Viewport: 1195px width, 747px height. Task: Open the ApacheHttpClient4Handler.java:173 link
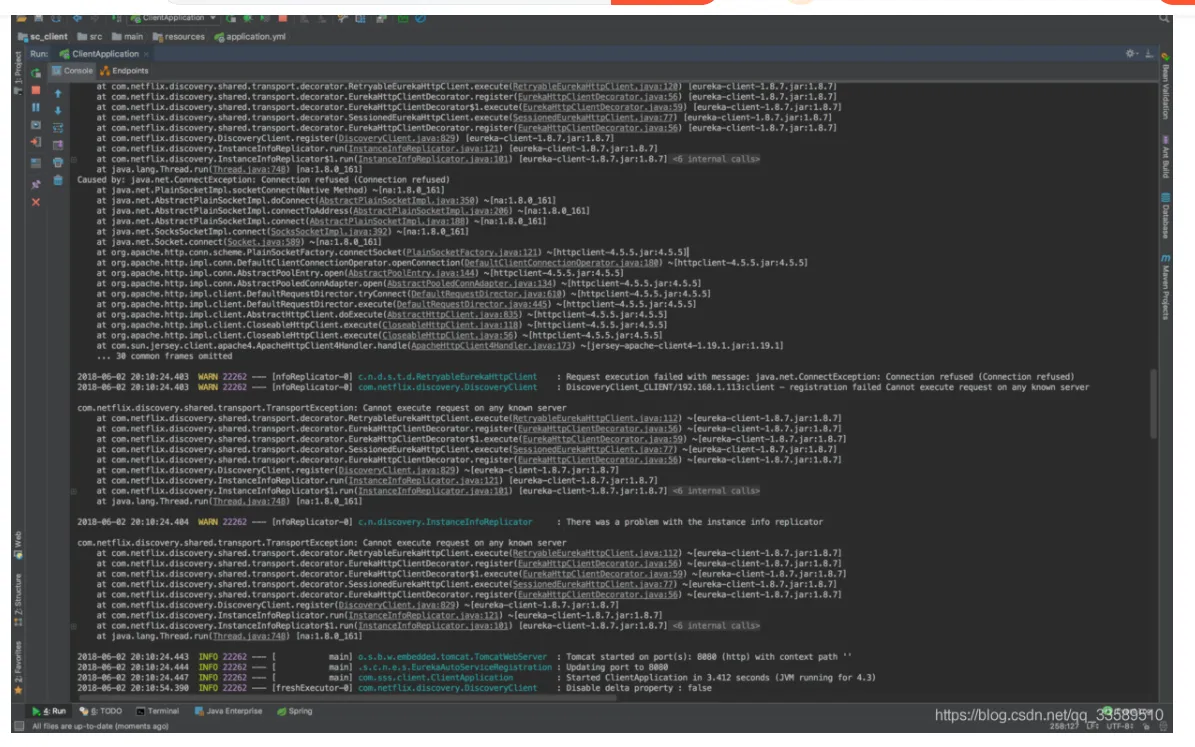click(492, 346)
